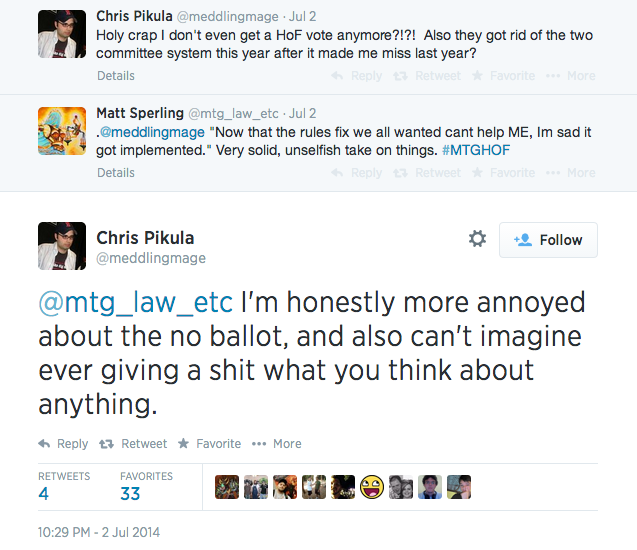Click Matt Sperling's display name
637x550 pixels.
tap(138, 113)
